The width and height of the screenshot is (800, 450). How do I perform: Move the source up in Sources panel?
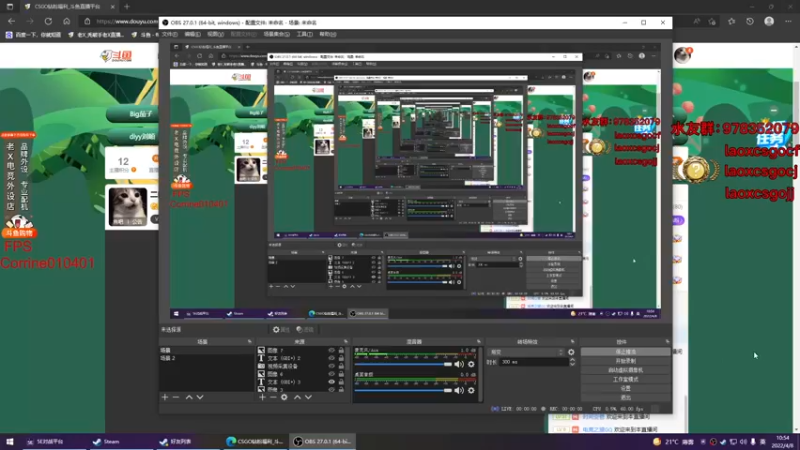click(x=297, y=397)
